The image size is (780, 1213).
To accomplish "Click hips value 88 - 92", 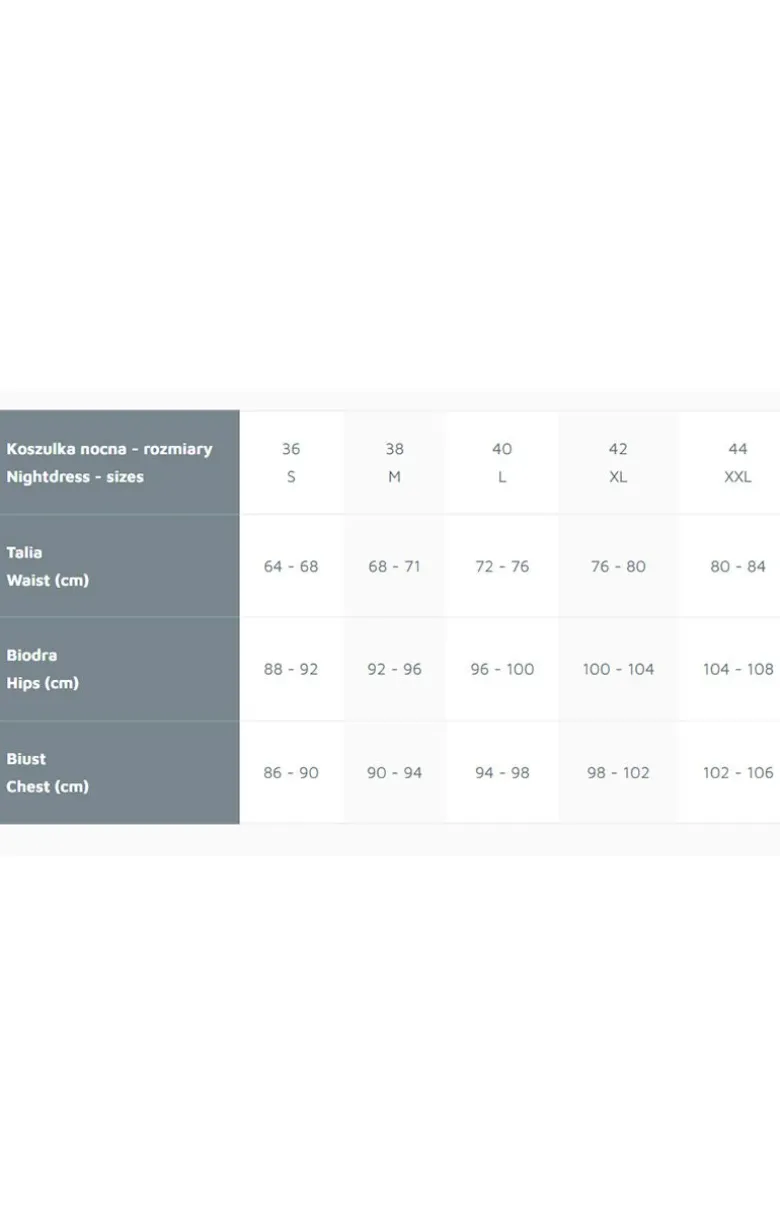I will click(x=291, y=669).
